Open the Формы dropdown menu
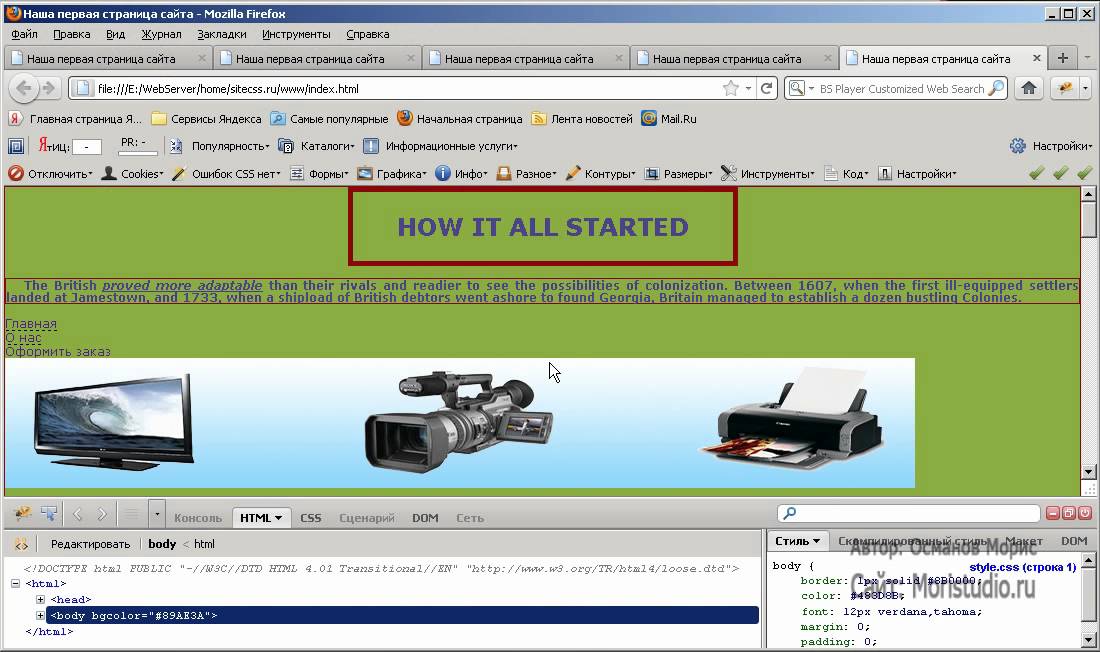The width and height of the screenshot is (1100, 652). coord(319,173)
